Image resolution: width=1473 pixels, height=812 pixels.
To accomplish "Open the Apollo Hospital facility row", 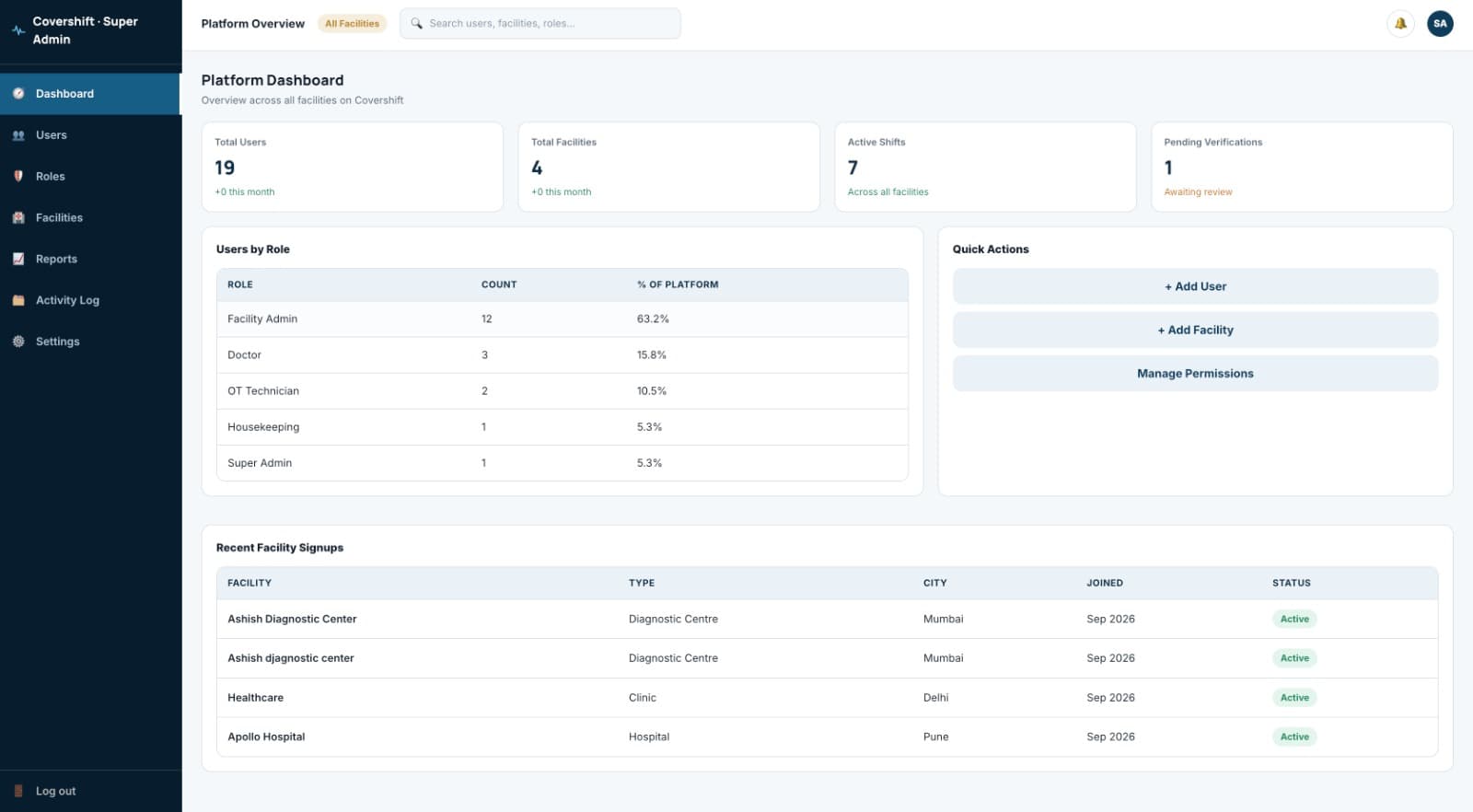I will (x=827, y=737).
